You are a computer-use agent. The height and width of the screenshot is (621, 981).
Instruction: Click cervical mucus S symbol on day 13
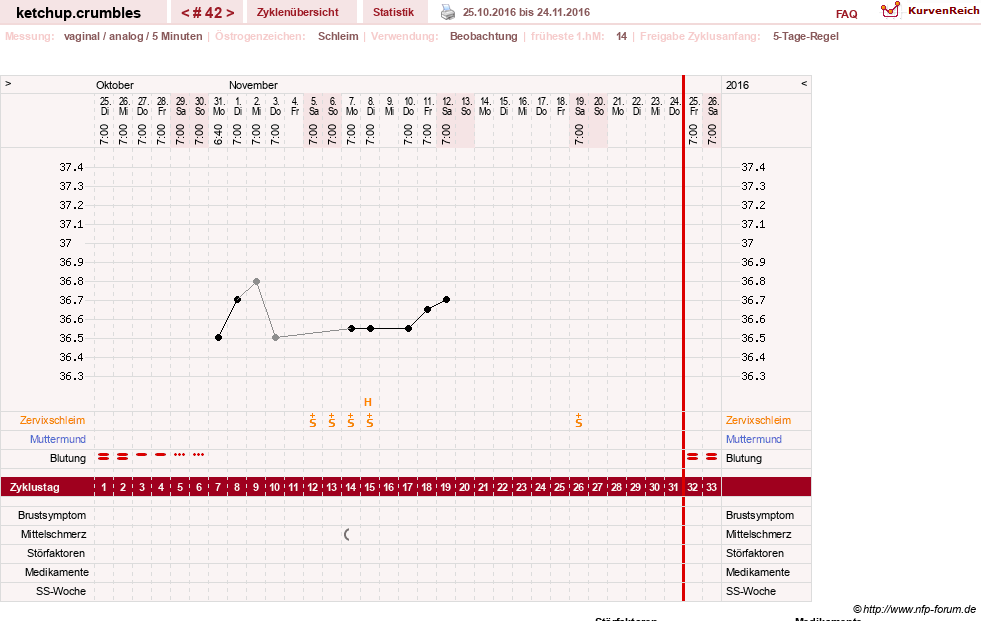pos(332,420)
